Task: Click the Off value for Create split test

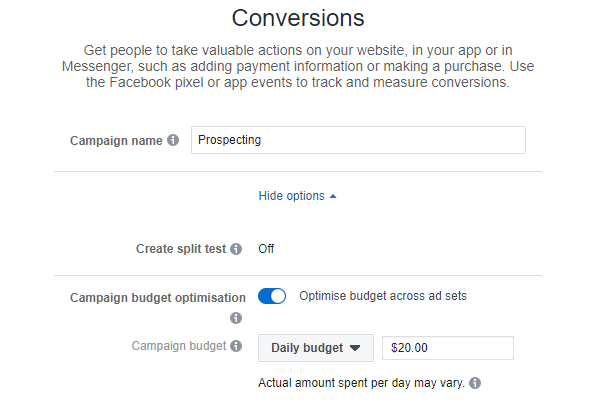Action: 266,249
